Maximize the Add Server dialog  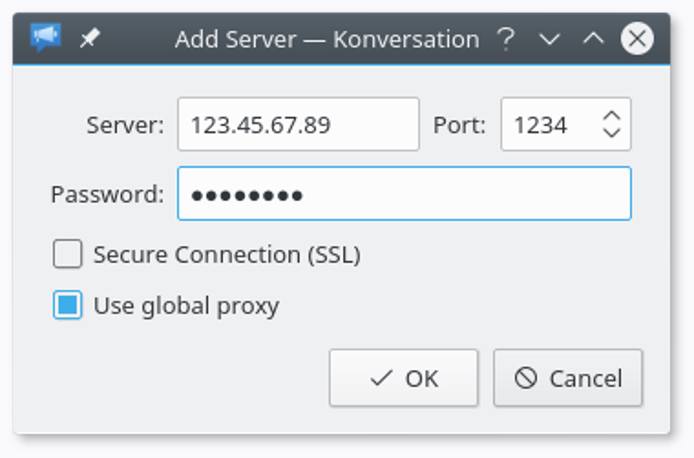pos(593,39)
